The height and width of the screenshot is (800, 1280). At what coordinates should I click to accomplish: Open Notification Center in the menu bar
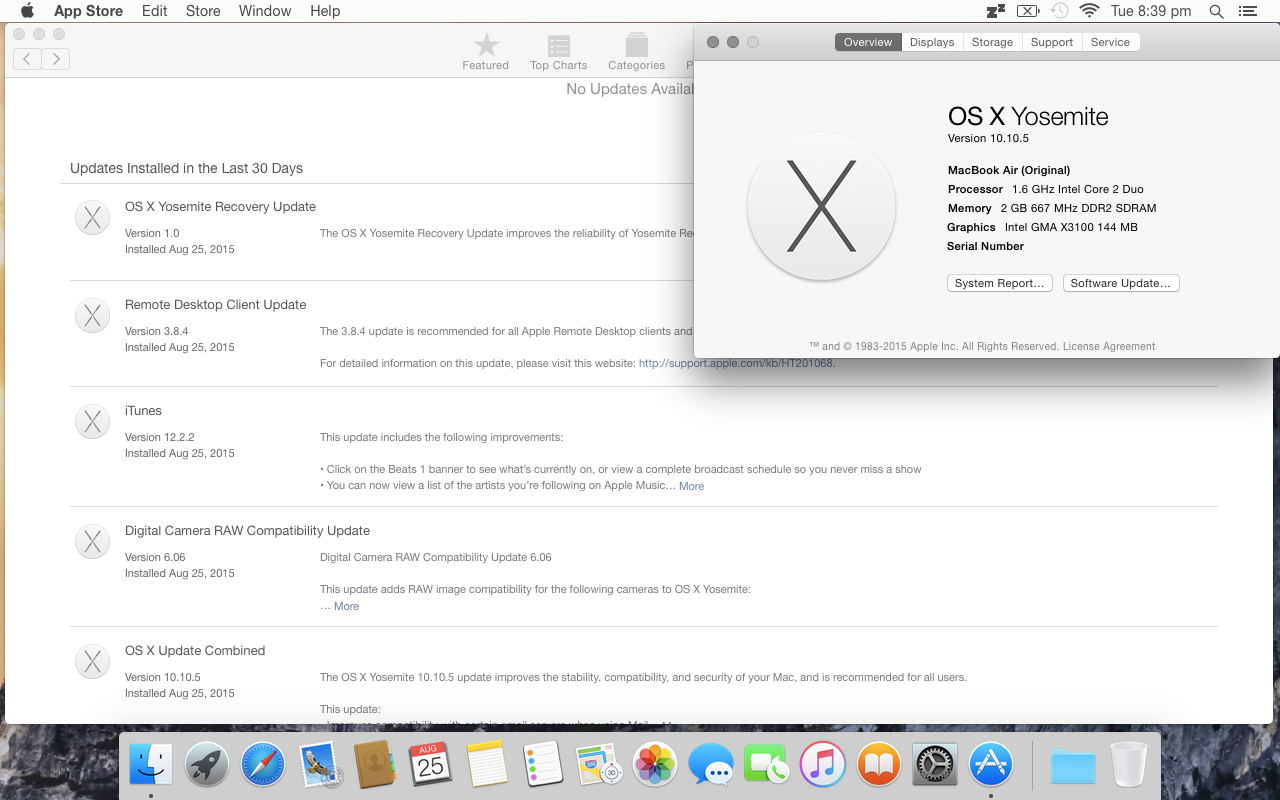(1247, 11)
